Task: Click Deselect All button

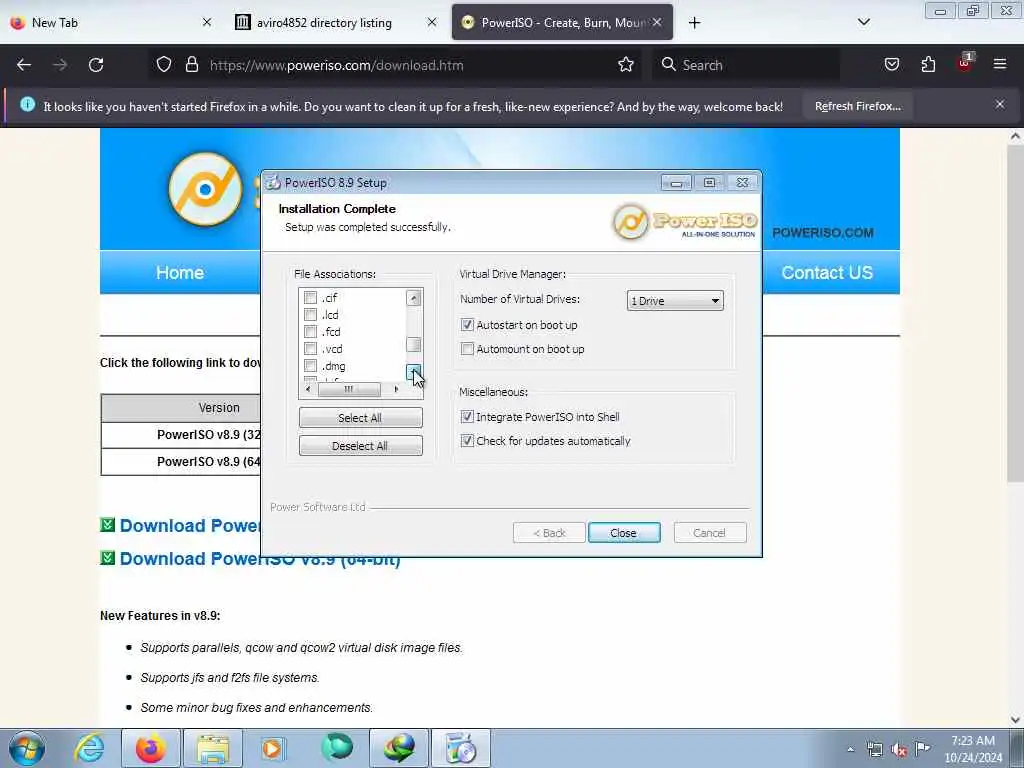Action: click(360, 446)
